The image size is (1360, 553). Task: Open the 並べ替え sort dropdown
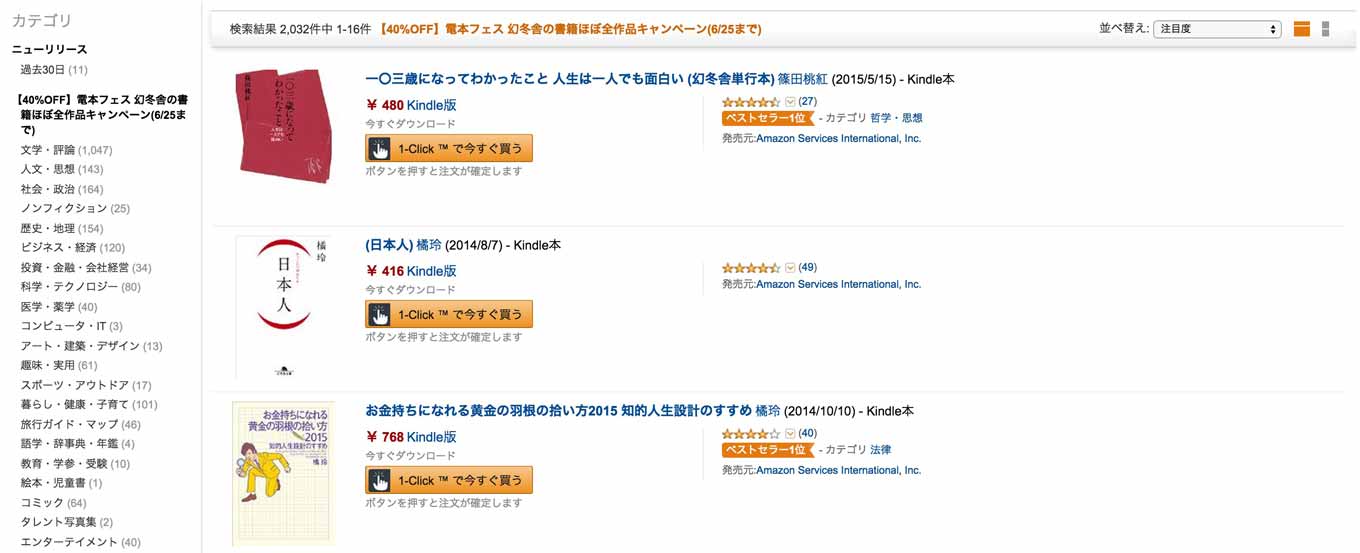pyautogui.click(x=1217, y=29)
